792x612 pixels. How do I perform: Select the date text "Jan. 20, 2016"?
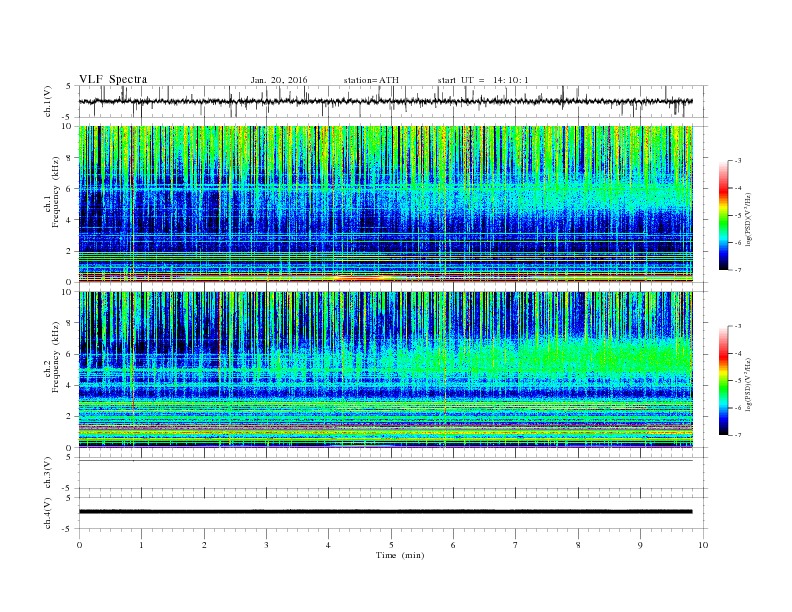pyautogui.click(x=279, y=80)
